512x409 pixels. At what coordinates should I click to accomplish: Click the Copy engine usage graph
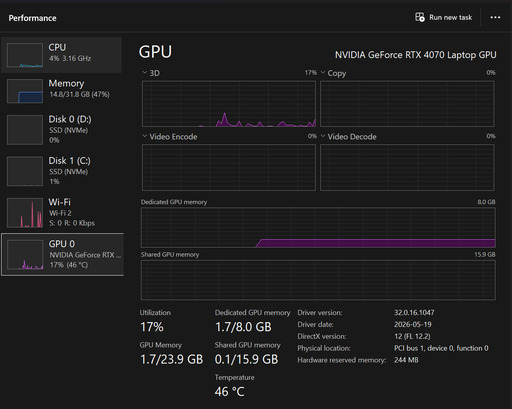coord(407,104)
